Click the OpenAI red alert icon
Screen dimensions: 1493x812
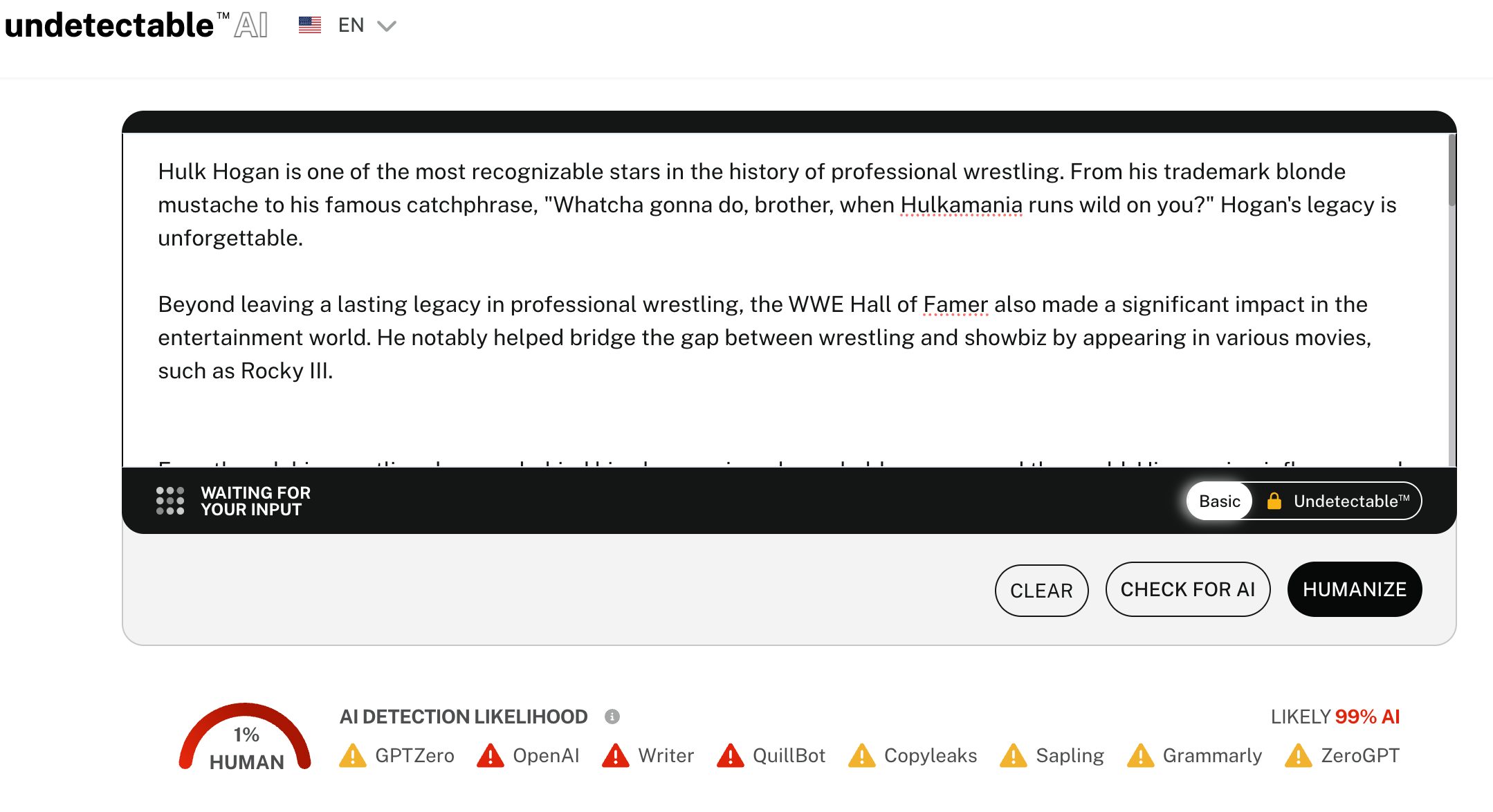pos(491,755)
